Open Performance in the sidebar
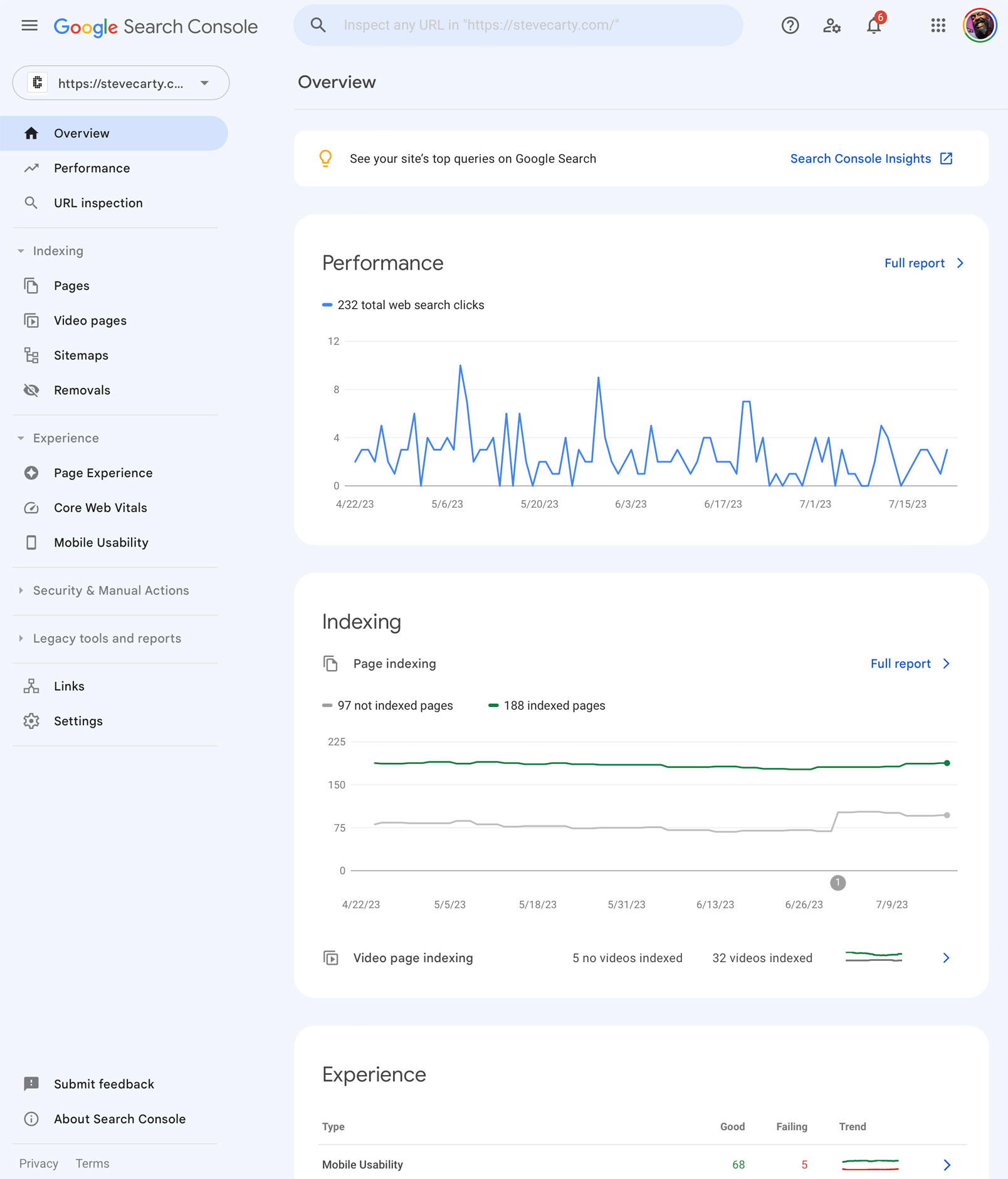This screenshot has width=1008, height=1179. [92, 168]
